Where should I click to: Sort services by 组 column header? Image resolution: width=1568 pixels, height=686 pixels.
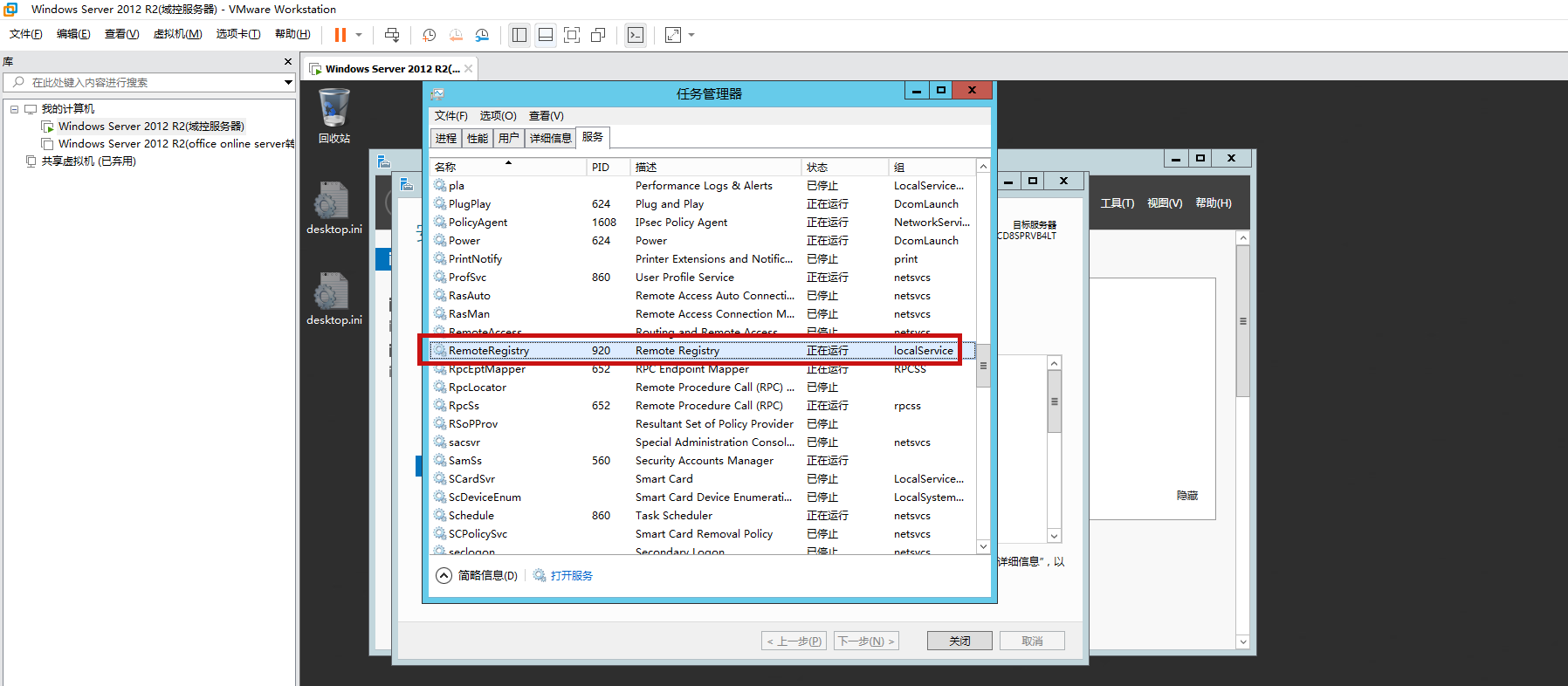point(932,167)
